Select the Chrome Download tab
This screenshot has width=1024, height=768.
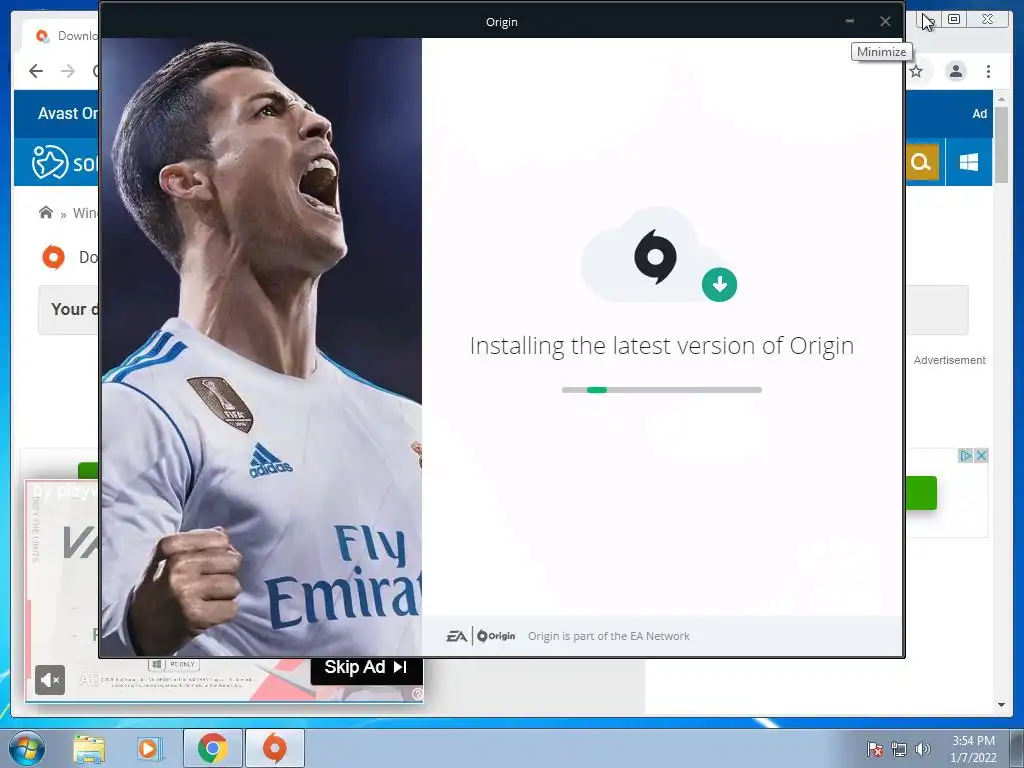click(62, 36)
